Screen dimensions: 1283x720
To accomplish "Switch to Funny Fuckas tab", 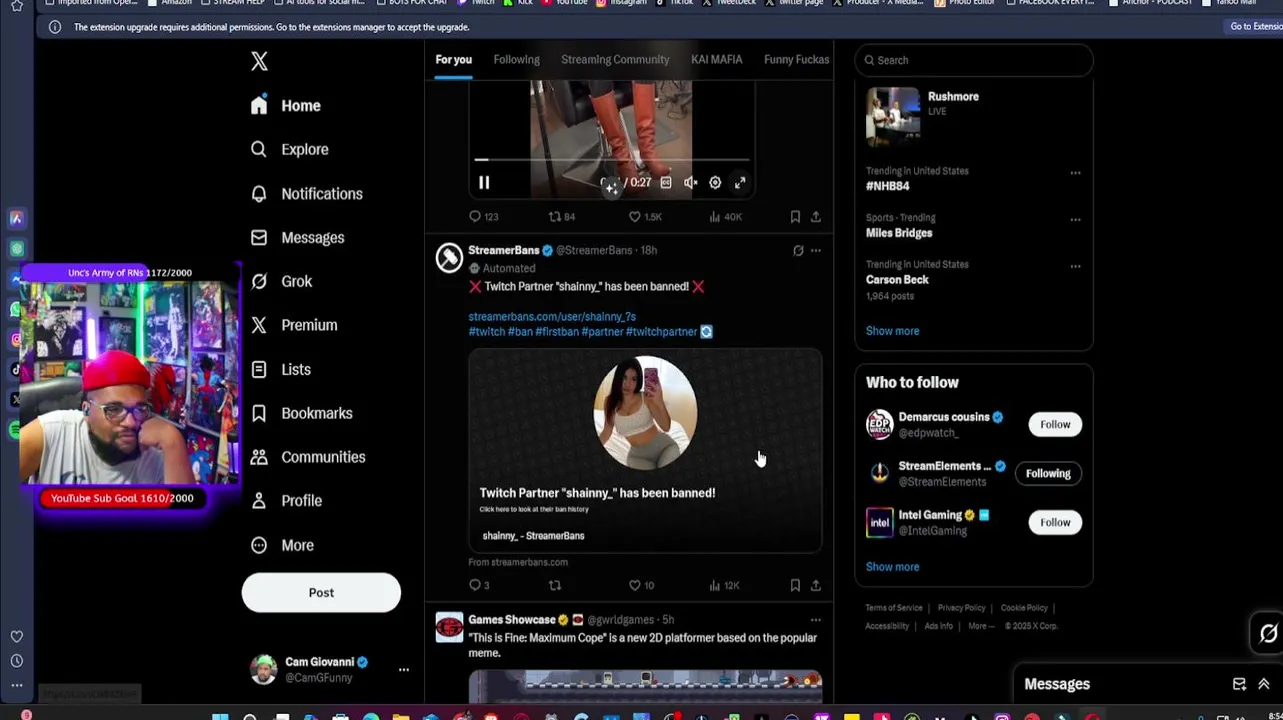I will point(796,59).
